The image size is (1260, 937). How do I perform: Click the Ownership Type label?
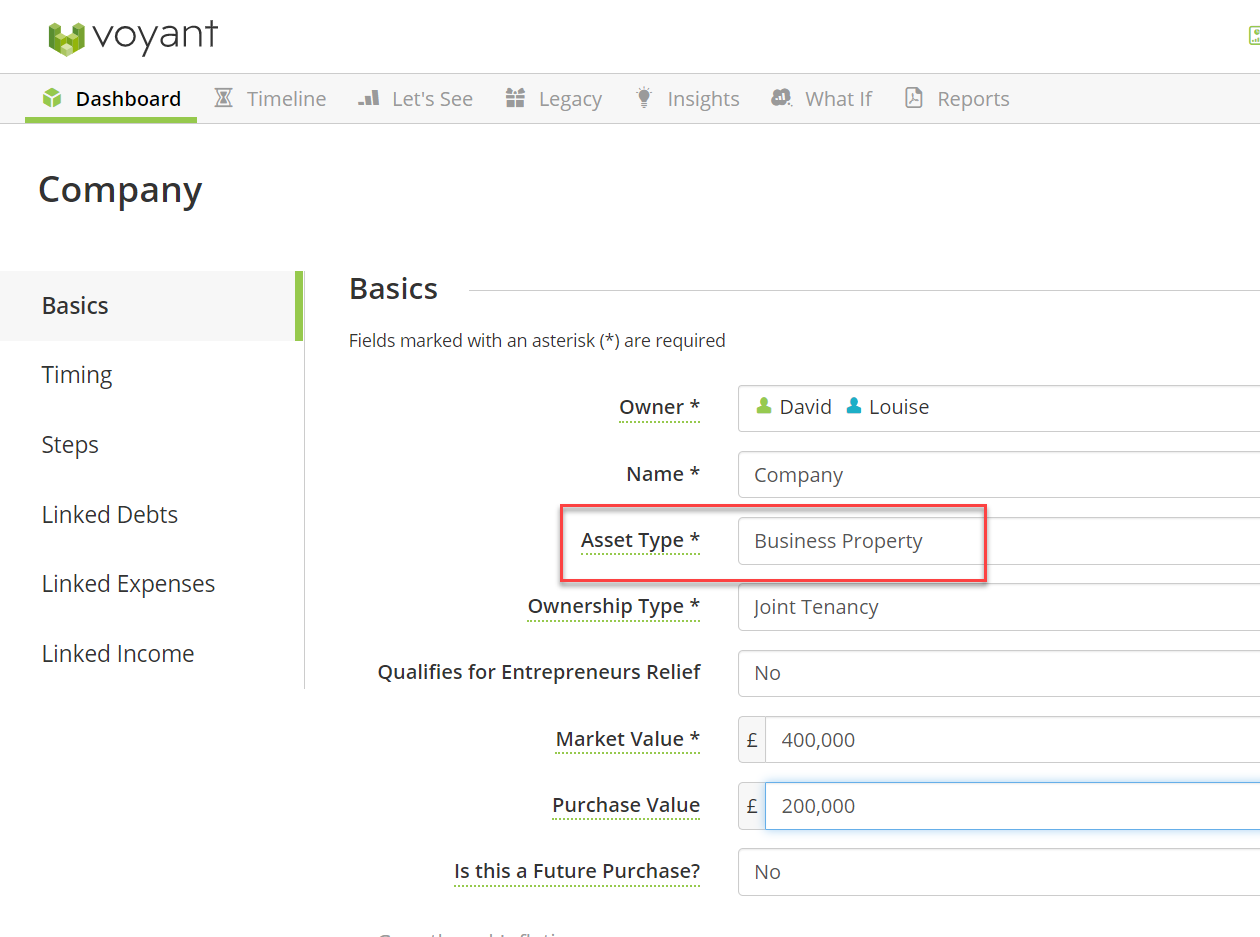[614, 607]
